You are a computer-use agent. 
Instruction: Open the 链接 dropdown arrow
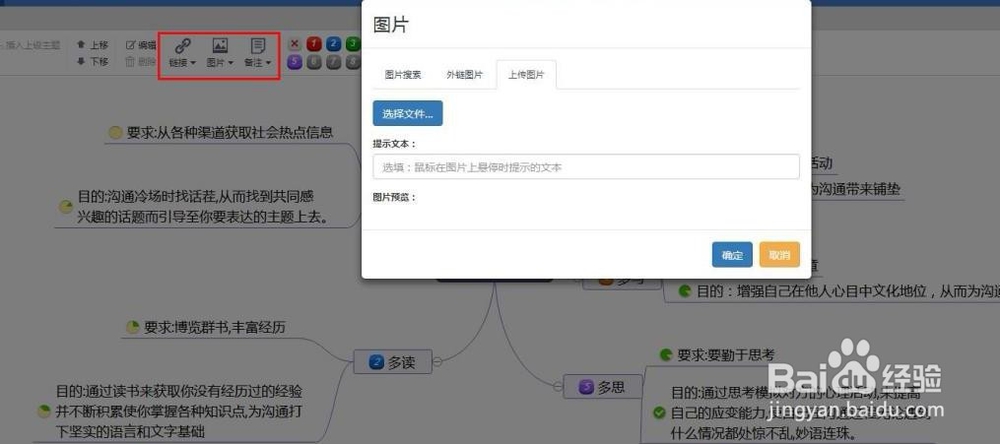point(193,63)
